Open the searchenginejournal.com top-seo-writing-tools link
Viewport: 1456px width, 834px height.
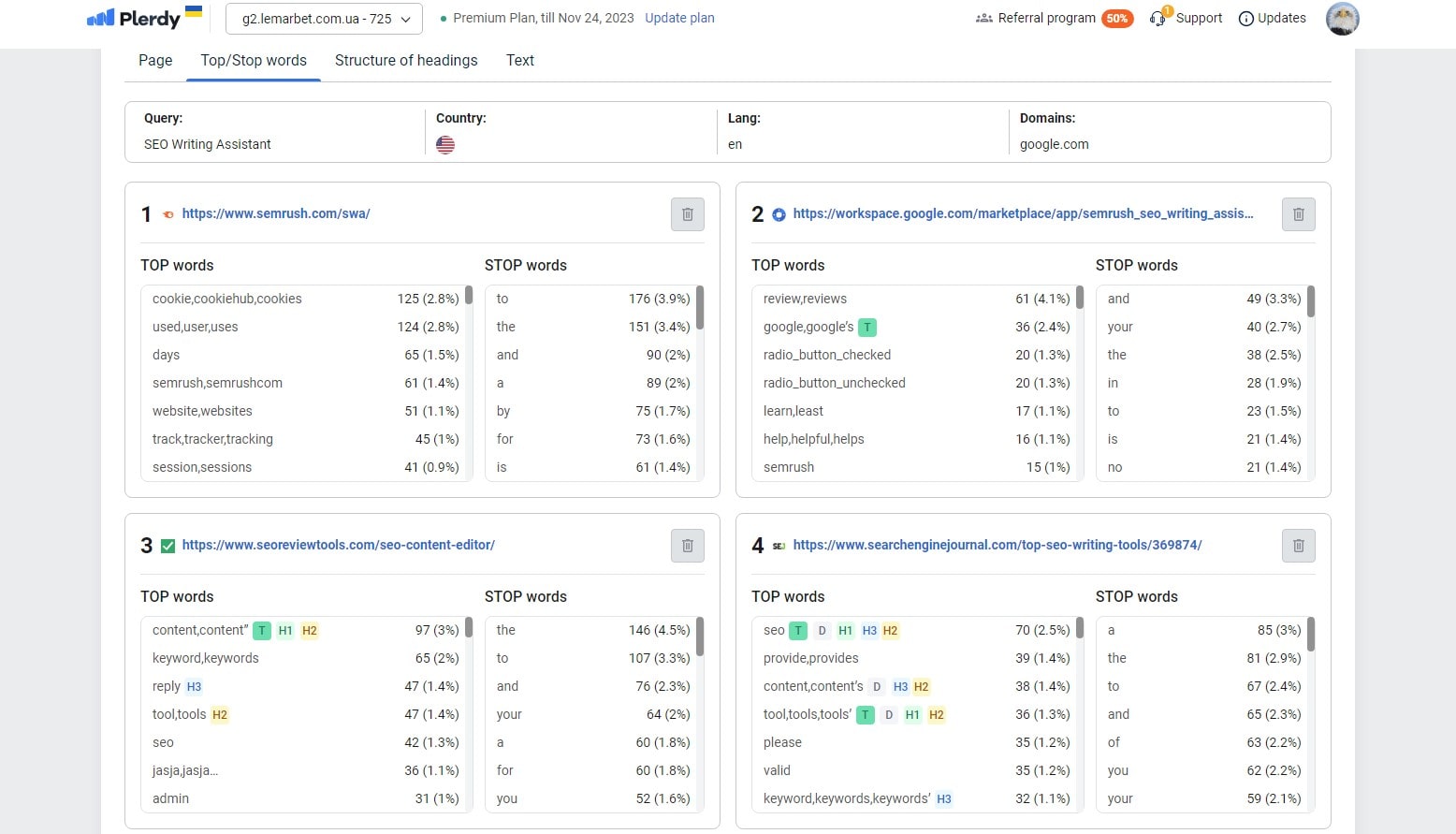997,545
